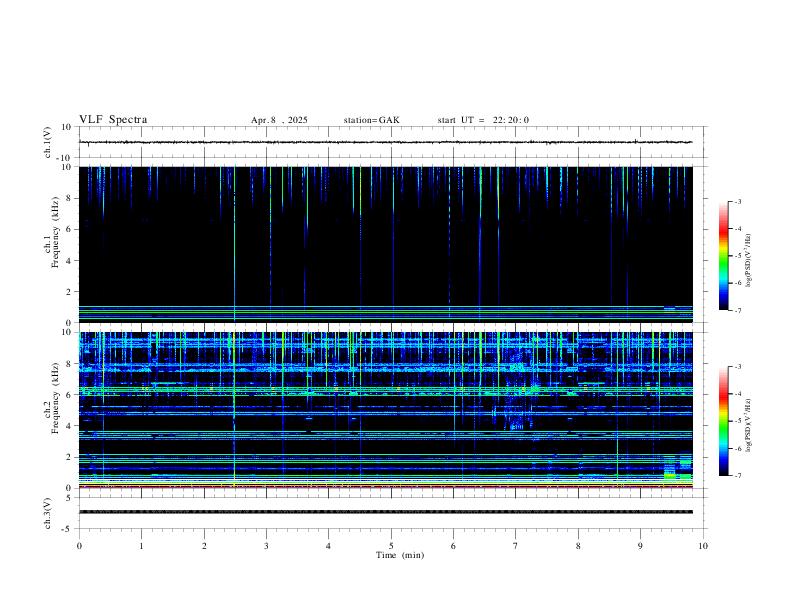The image size is (792, 612).
Task: Click time axis tick label "4"
Action: pyautogui.click(x=328, y=546)
